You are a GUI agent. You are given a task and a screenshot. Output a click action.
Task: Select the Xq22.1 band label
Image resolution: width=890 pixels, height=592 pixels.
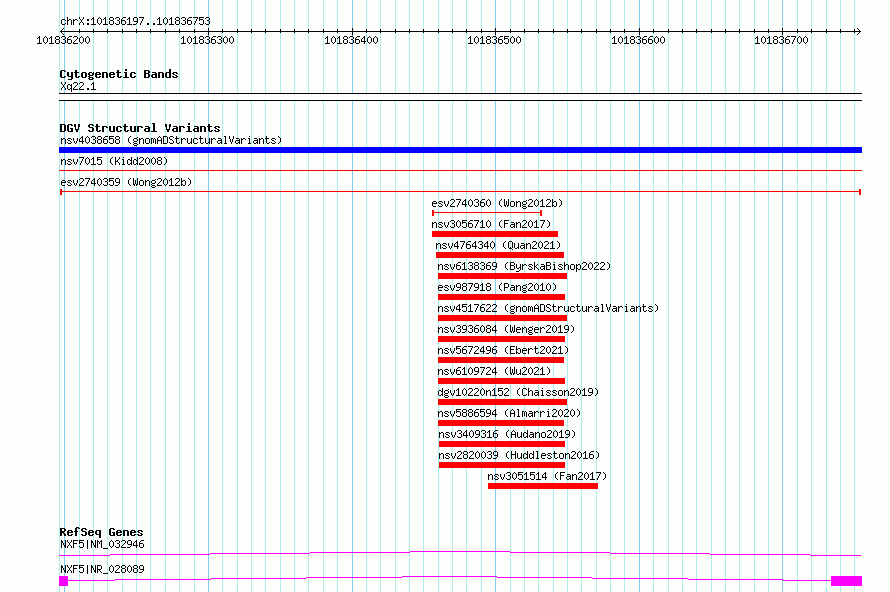(x=78, y=86)
